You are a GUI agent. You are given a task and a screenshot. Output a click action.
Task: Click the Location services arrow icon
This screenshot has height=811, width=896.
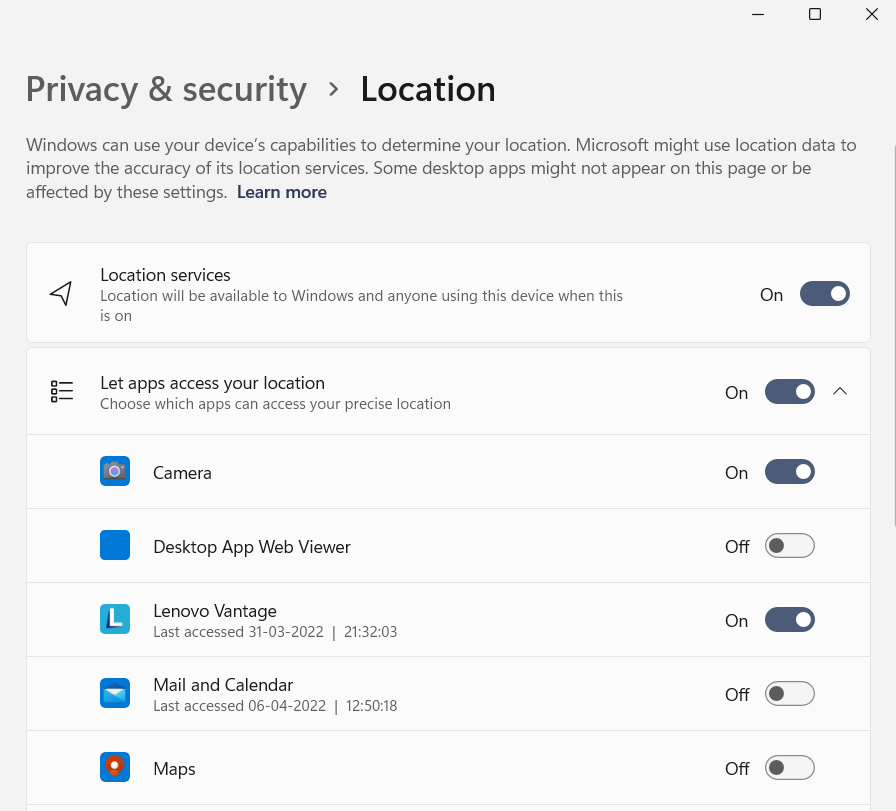[x=61, y=294]
